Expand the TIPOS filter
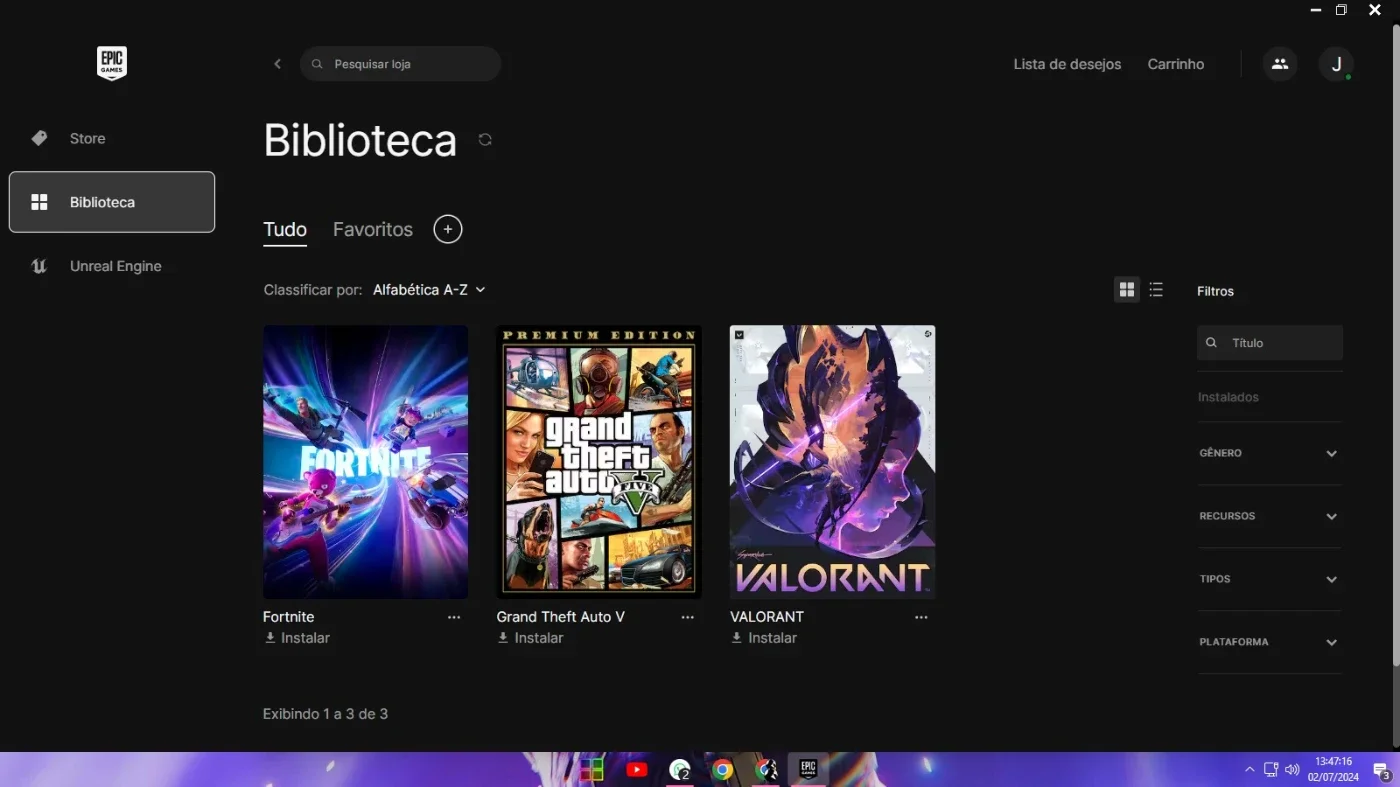The width and height of the screenshot is (1400, 787). coord(1270,579)
